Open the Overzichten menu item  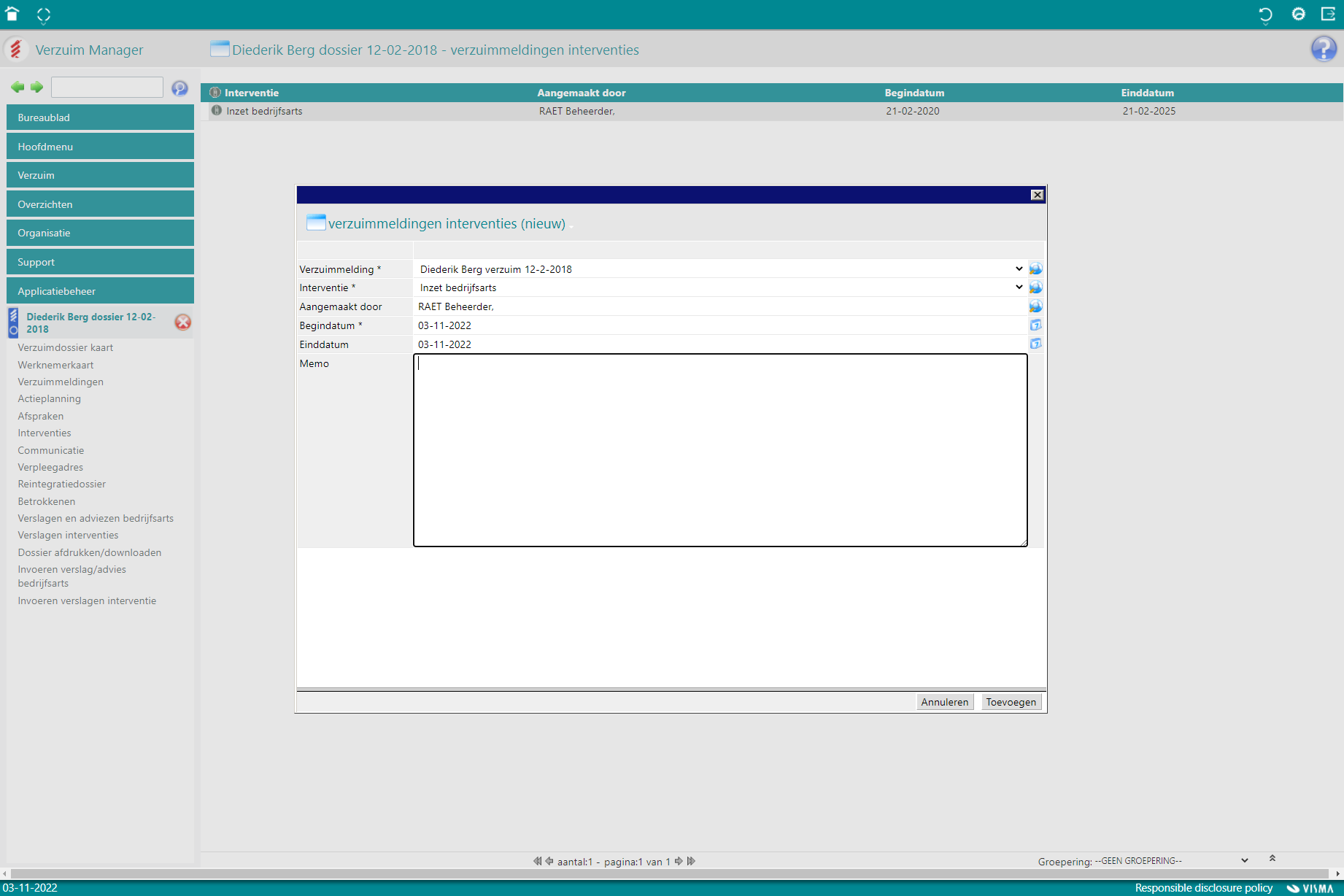(x=100, y=204)
